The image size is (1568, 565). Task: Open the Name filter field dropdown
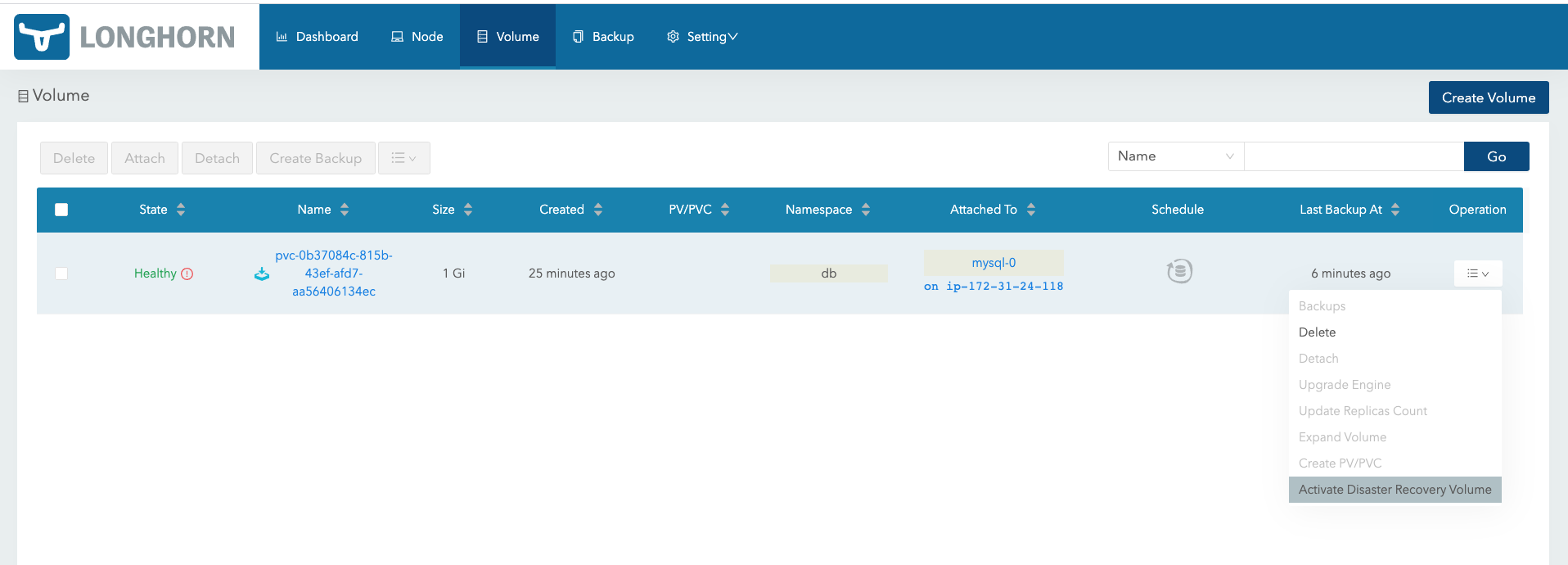click(1176, 156)
